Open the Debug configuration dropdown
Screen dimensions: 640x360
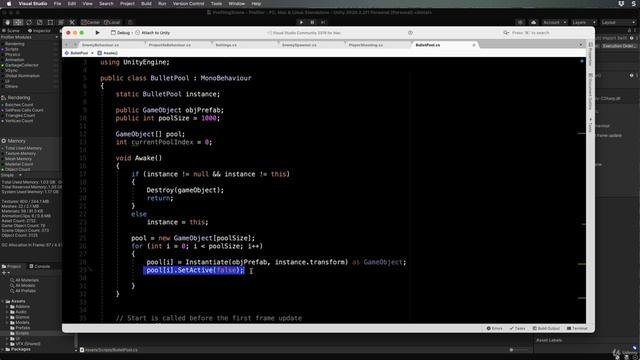121,33
